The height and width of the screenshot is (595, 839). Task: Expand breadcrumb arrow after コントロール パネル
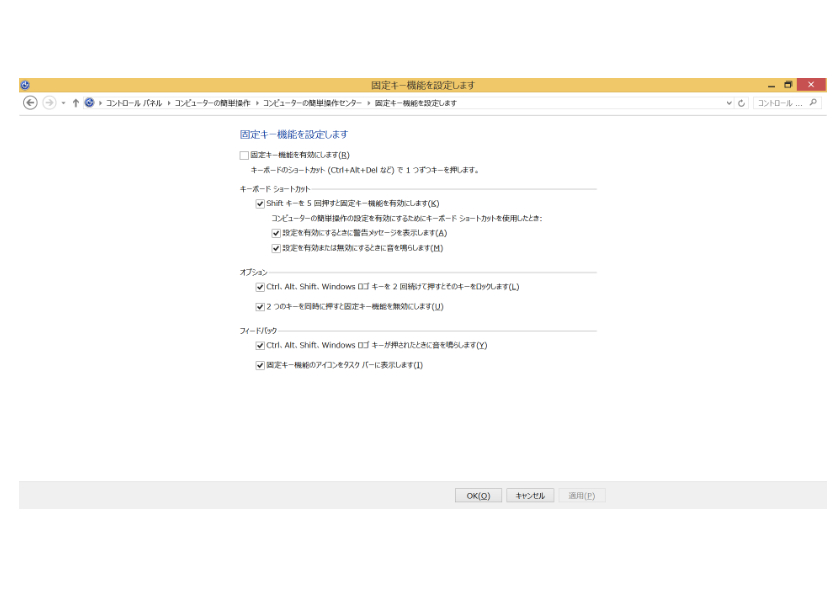pos(169,103)
